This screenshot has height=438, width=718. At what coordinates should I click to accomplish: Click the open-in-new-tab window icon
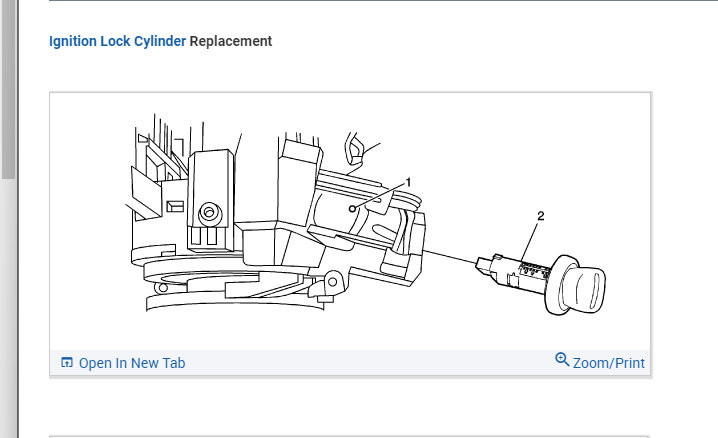67,362
